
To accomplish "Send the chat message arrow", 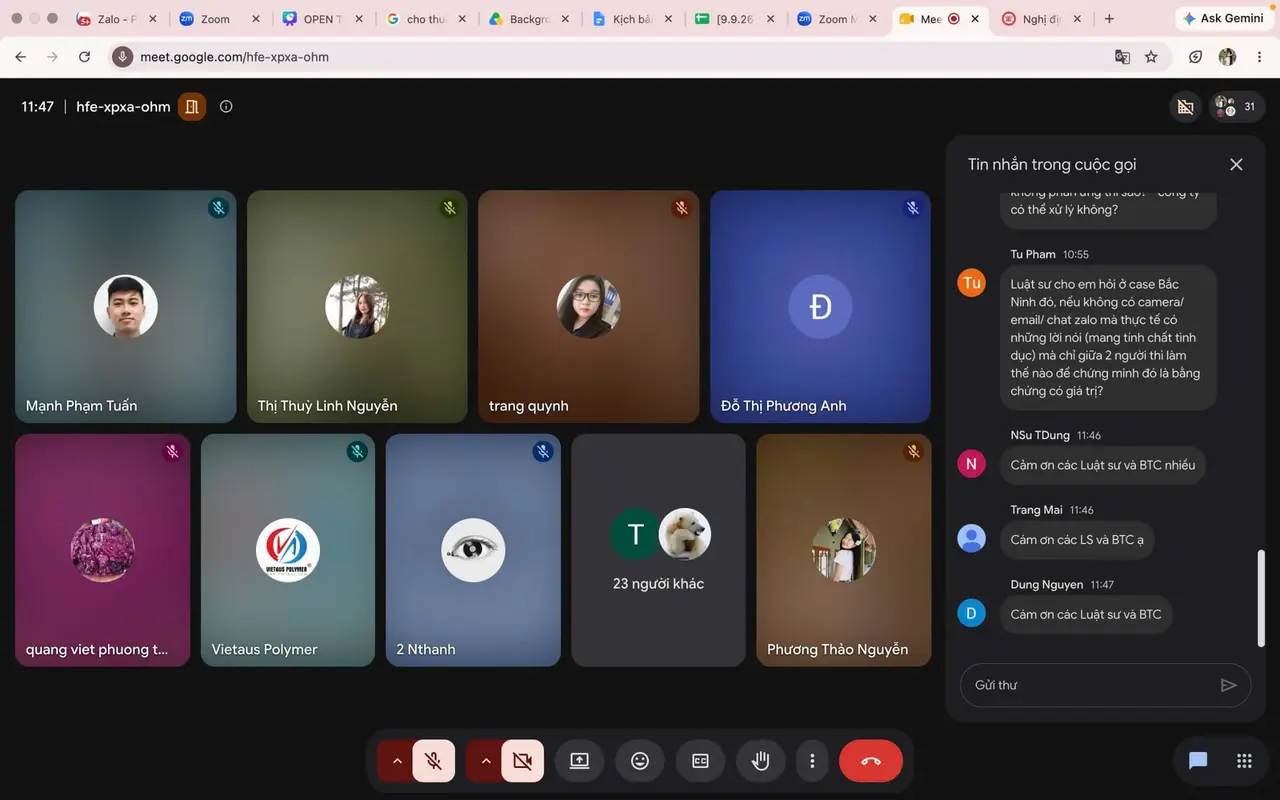I will pyautogui.click(x=1229, y=685).
